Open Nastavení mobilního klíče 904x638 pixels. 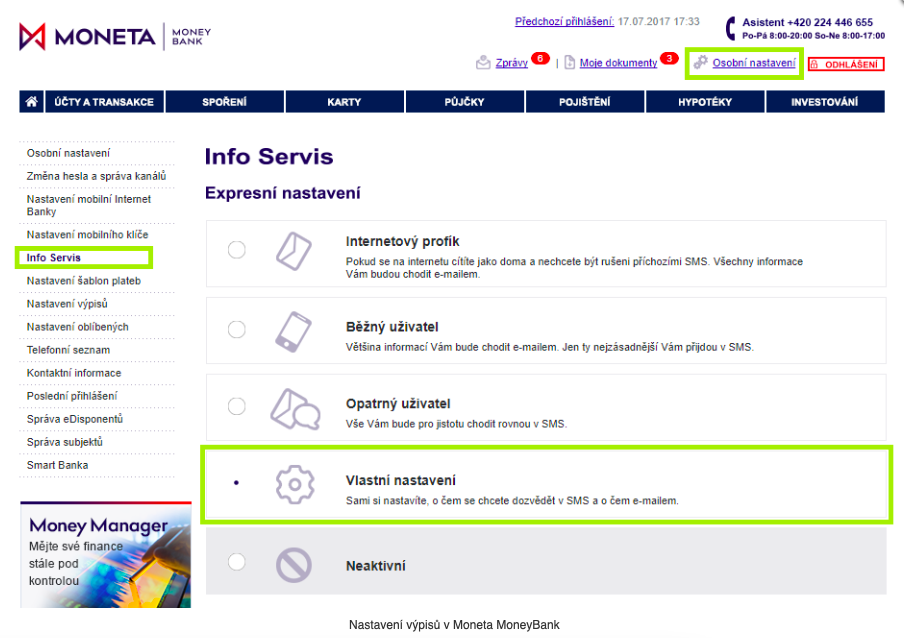click(x=87, y=235)
